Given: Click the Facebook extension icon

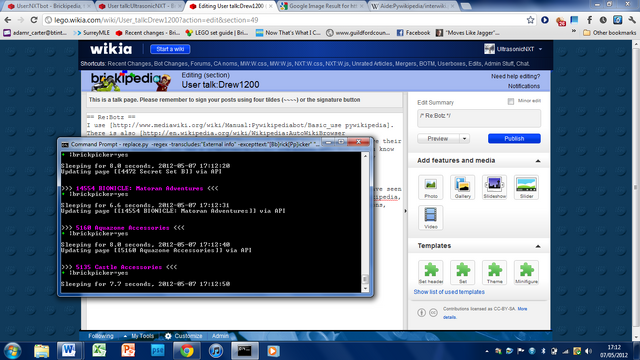Looking at the screenshot, I should (x=589, y=20).
